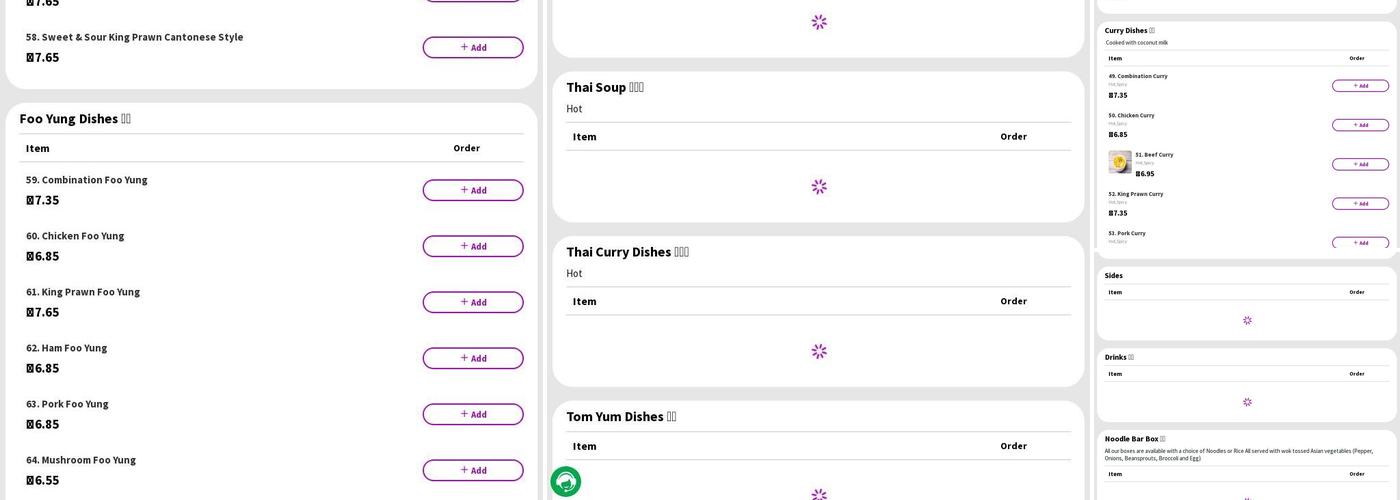This screenshot has height=500, width=1400.
Task: Click the Sides section loading spinner
Action: pyautogui.click(x=1247, y=321)
